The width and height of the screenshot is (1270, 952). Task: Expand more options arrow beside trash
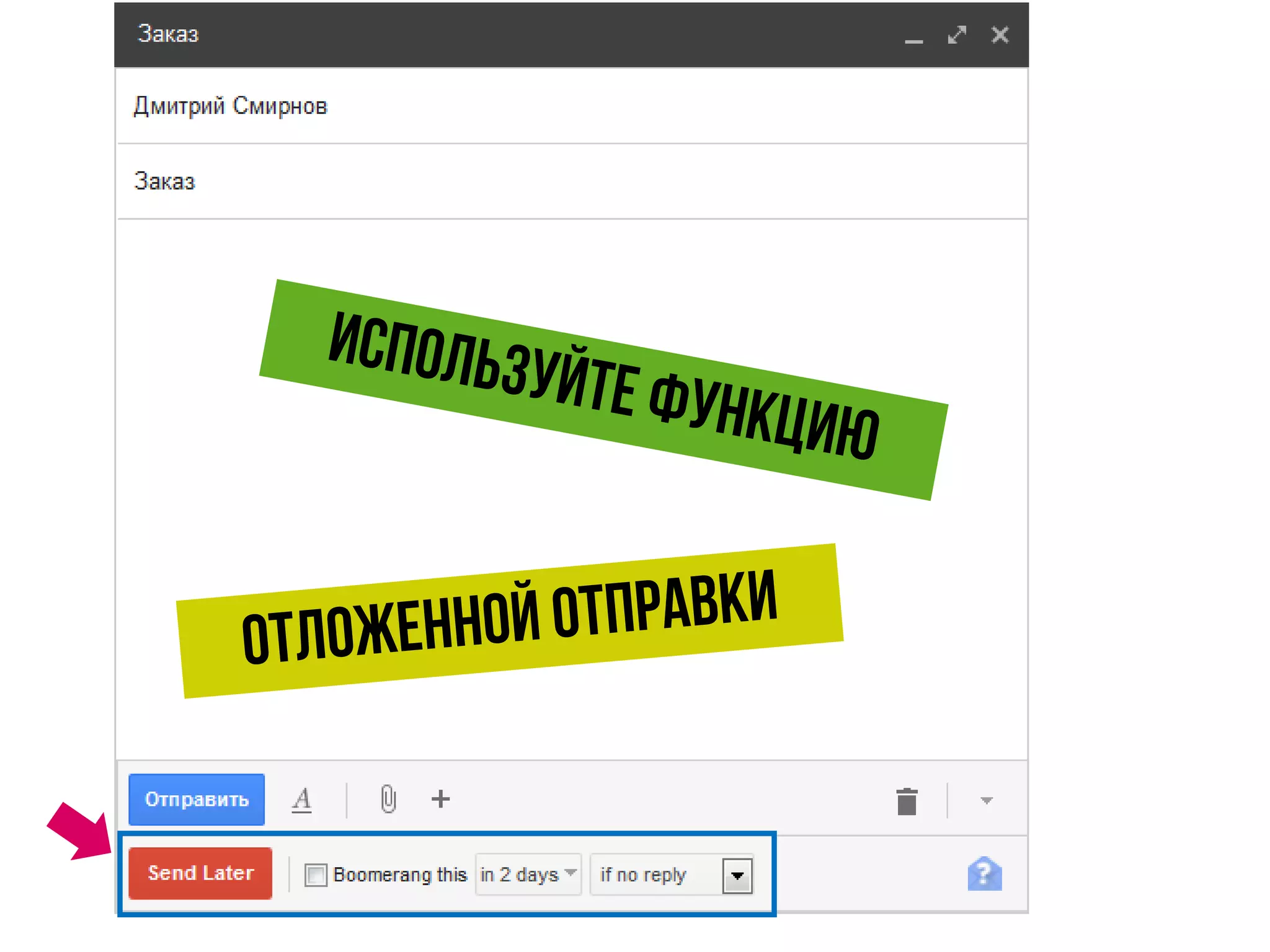pyautogui.click(x=987, y=801)
